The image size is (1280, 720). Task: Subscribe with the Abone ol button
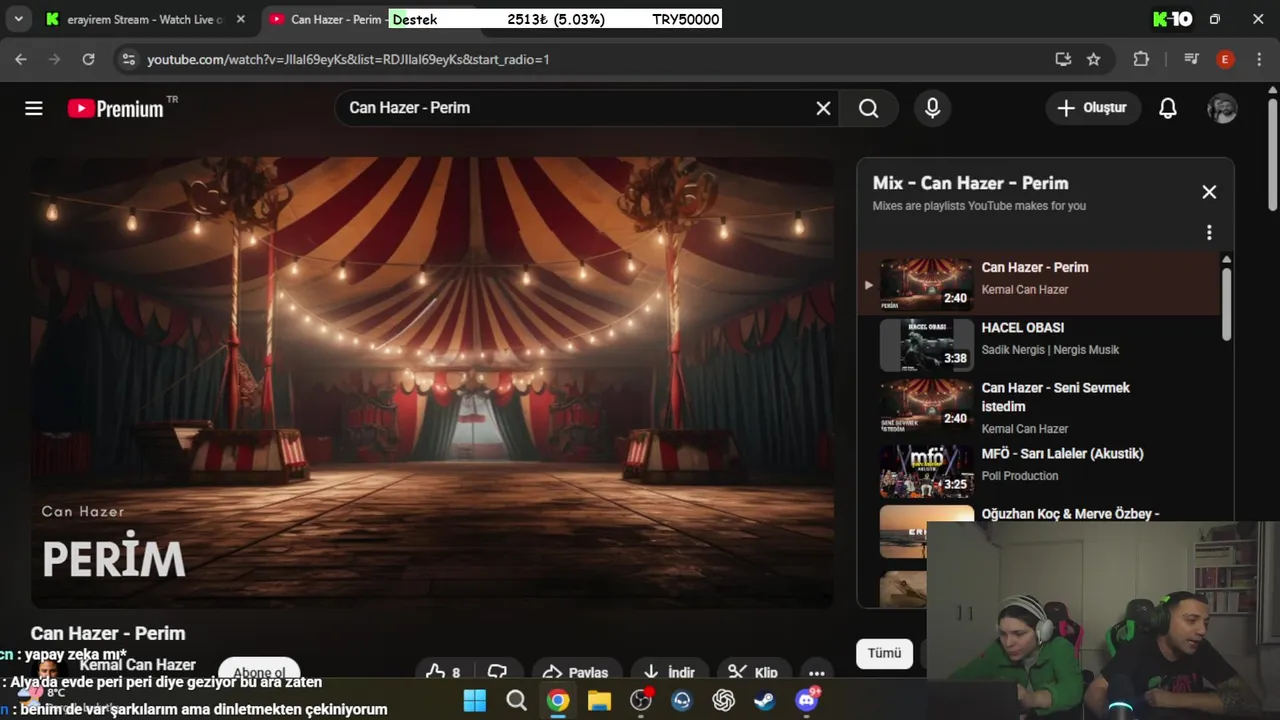259,672
